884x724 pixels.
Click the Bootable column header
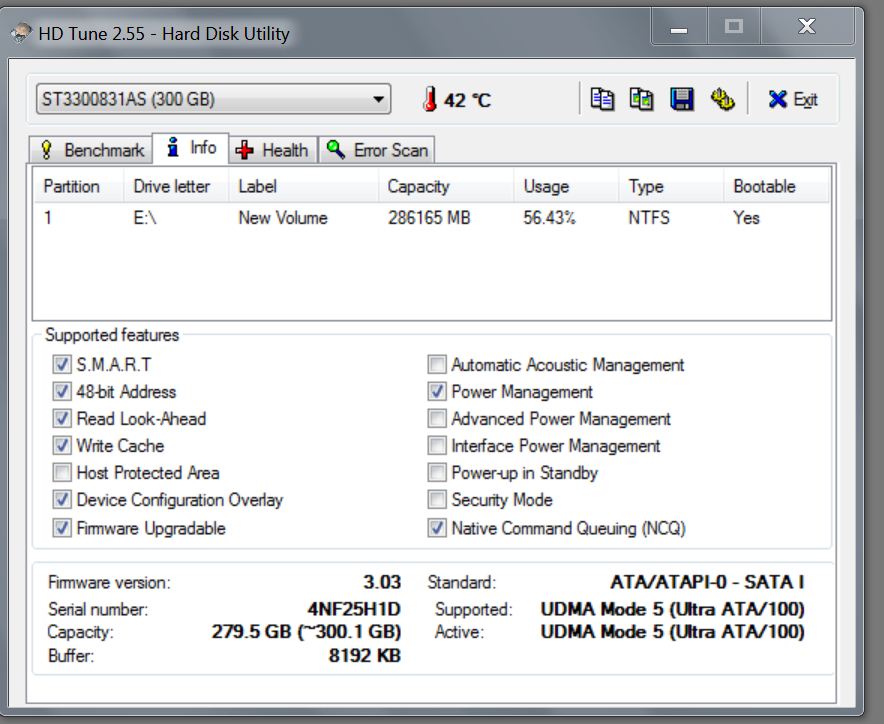click(776, 186)
